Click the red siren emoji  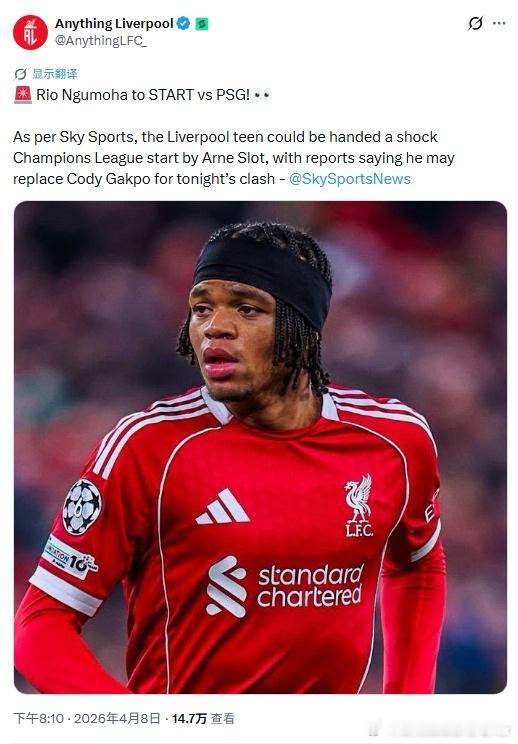[23, 95]
